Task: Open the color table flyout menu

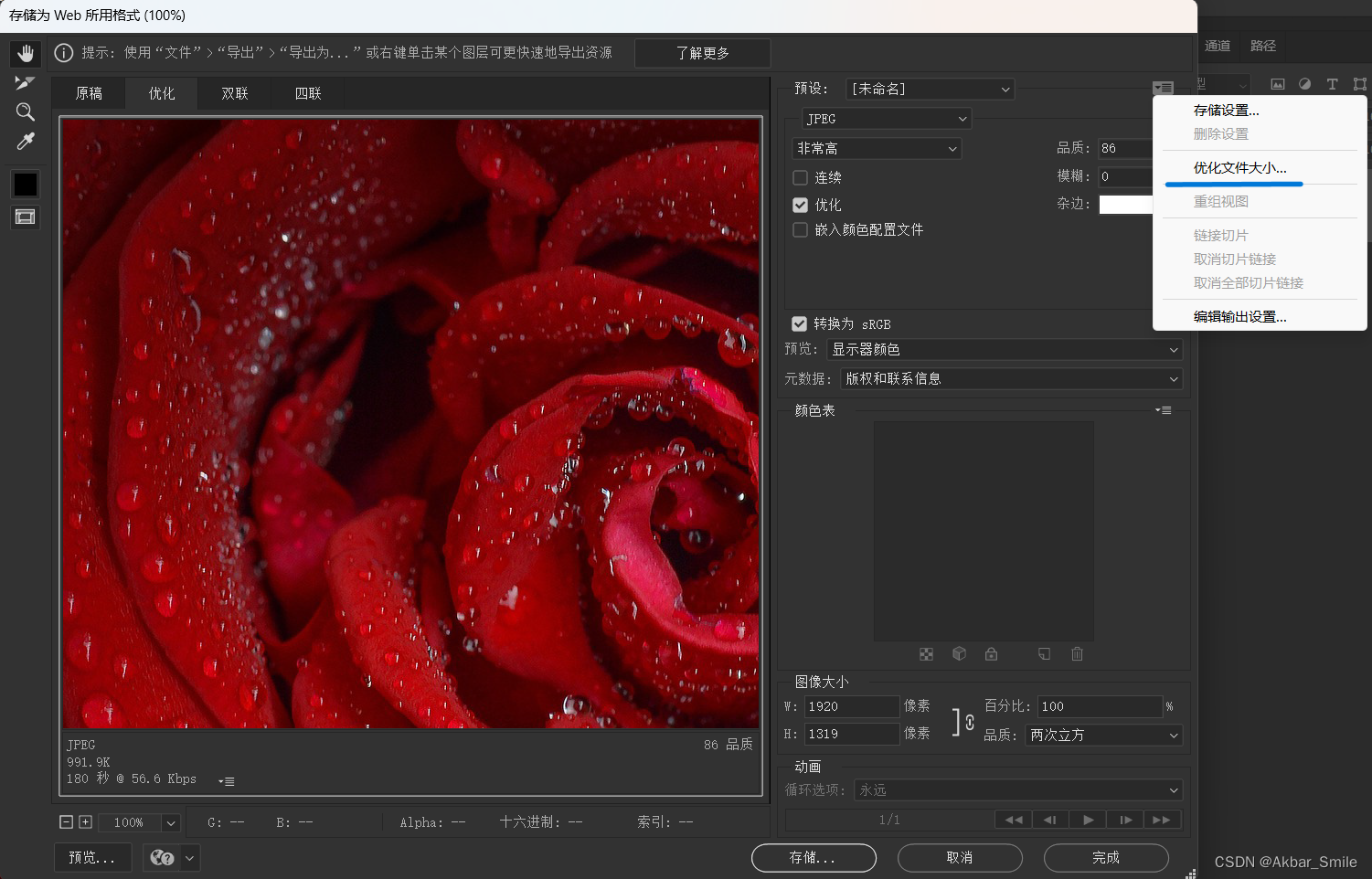Action: (1163, 410)
